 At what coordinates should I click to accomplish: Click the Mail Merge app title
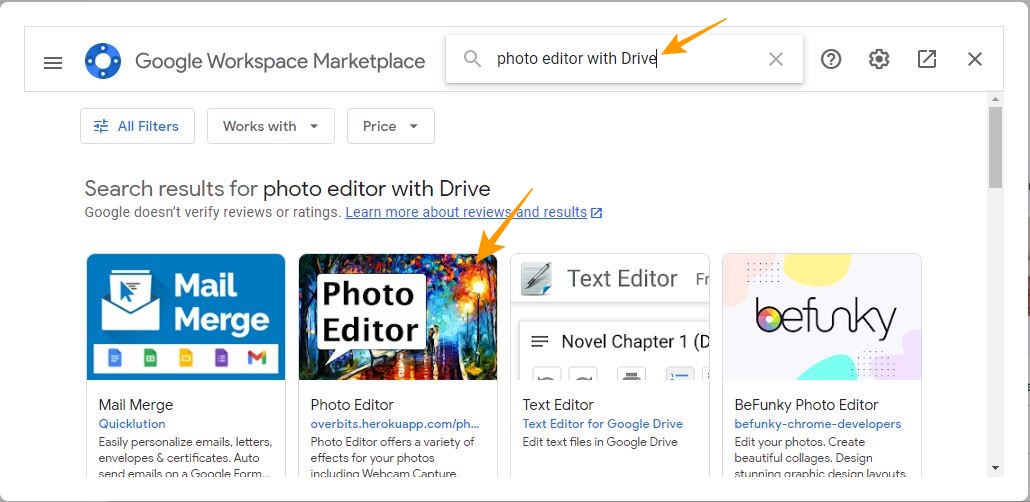(x=136, y=405)
